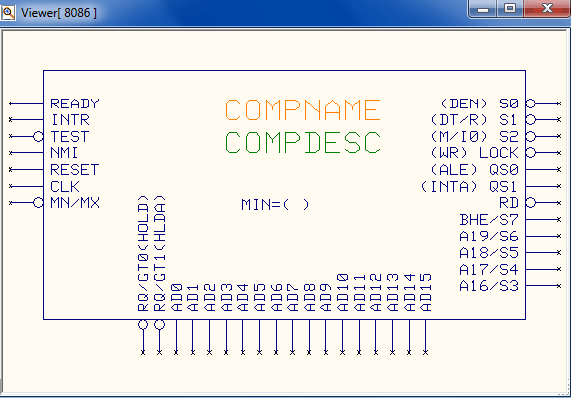Click the A16/S3 pin label

[x=489, y=286]
